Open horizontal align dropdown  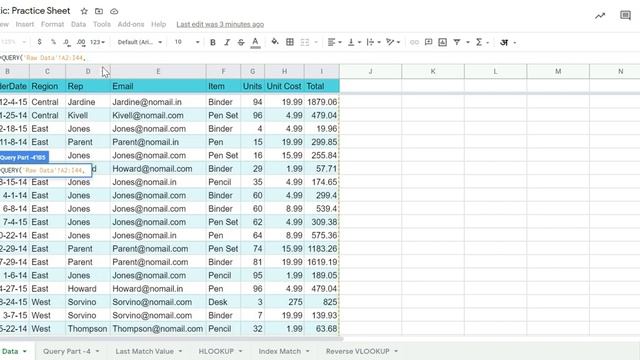(334, 42)
